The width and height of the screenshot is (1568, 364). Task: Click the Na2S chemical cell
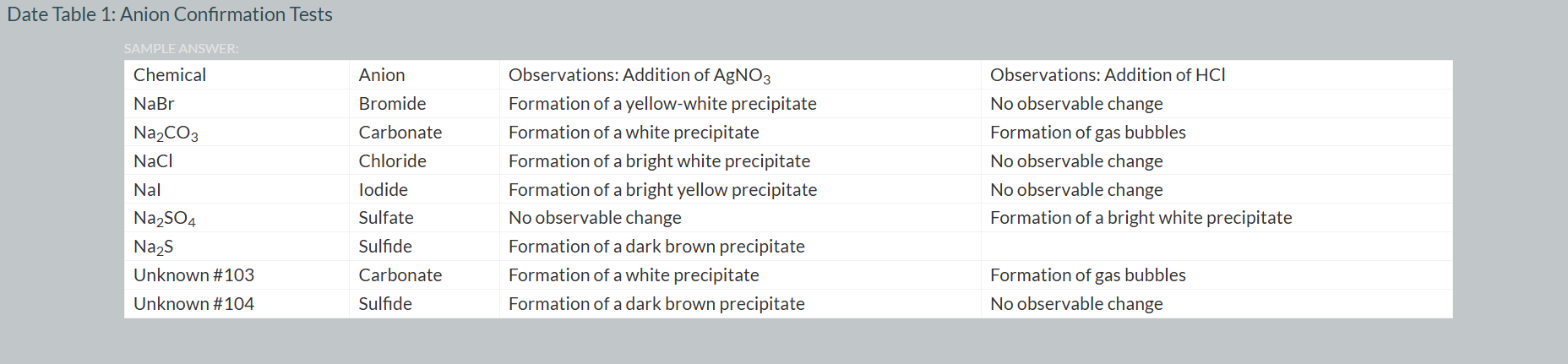[154, 247]
